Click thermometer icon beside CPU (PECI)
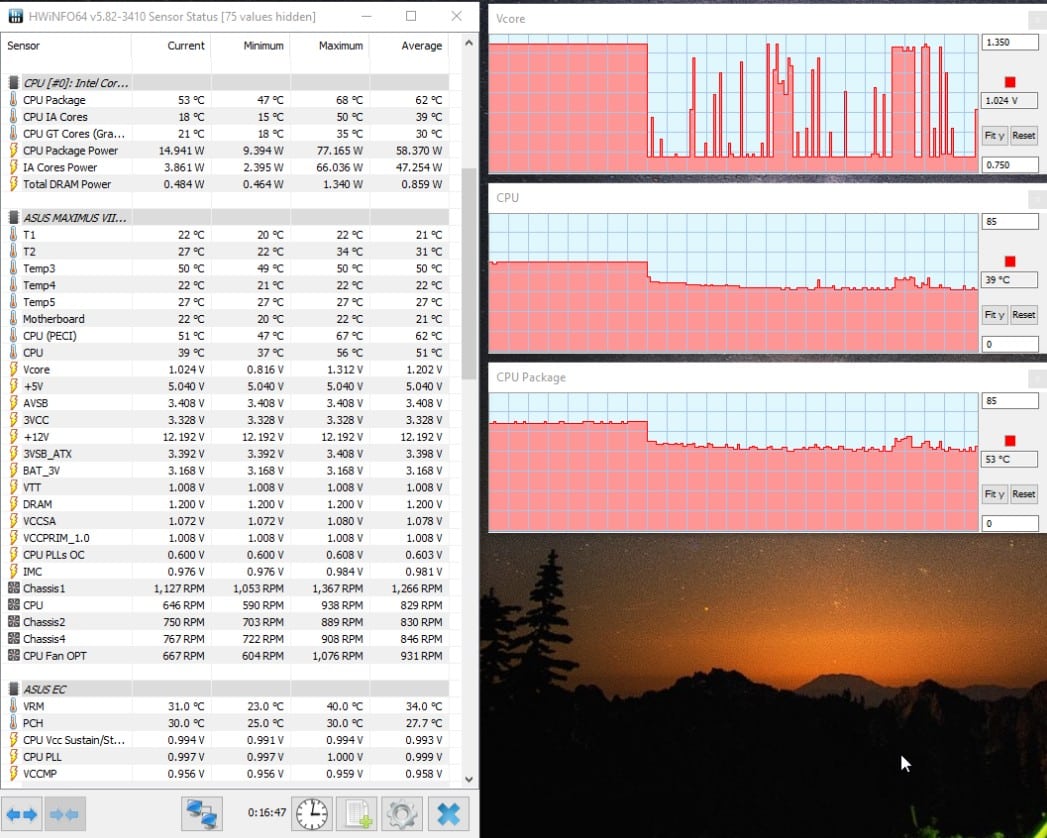 tap(13, 335)
